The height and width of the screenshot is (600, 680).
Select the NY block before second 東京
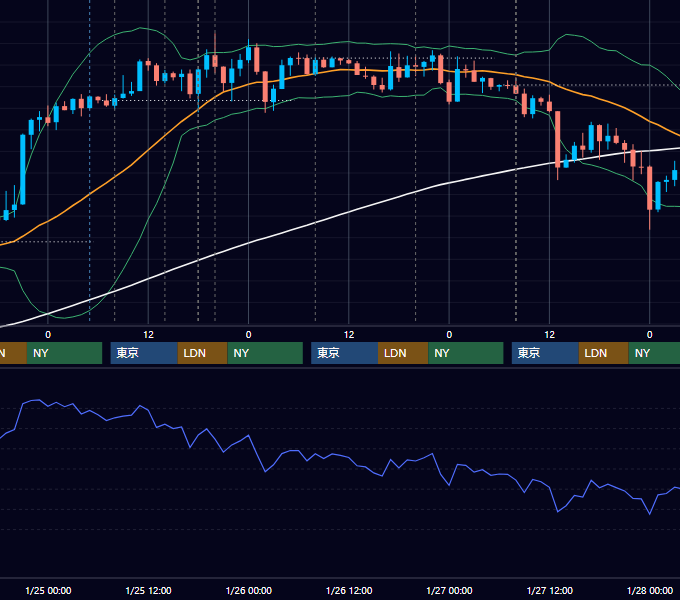click(x=265, y=353)
